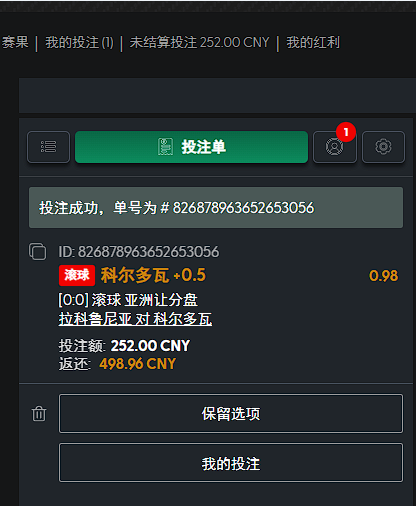
Task: Click the 科尔多瓦 +0.5 selection text
Action: [x=153, y=275]
